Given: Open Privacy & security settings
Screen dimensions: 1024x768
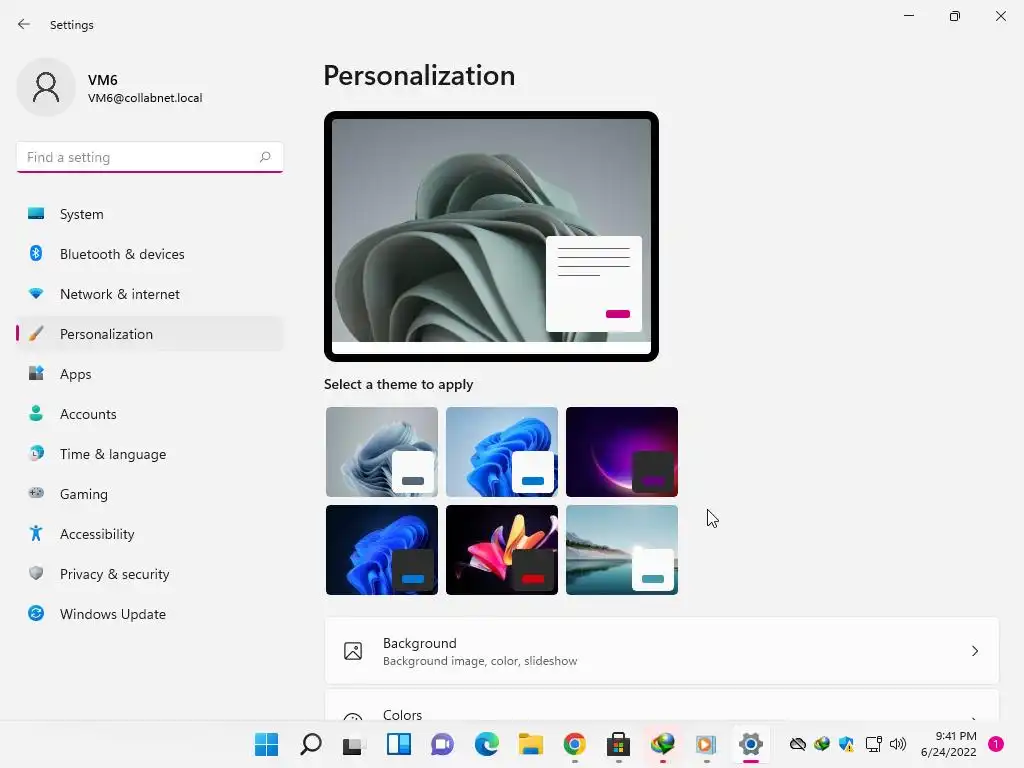Looking at the screenshot, I should (150, 574).
